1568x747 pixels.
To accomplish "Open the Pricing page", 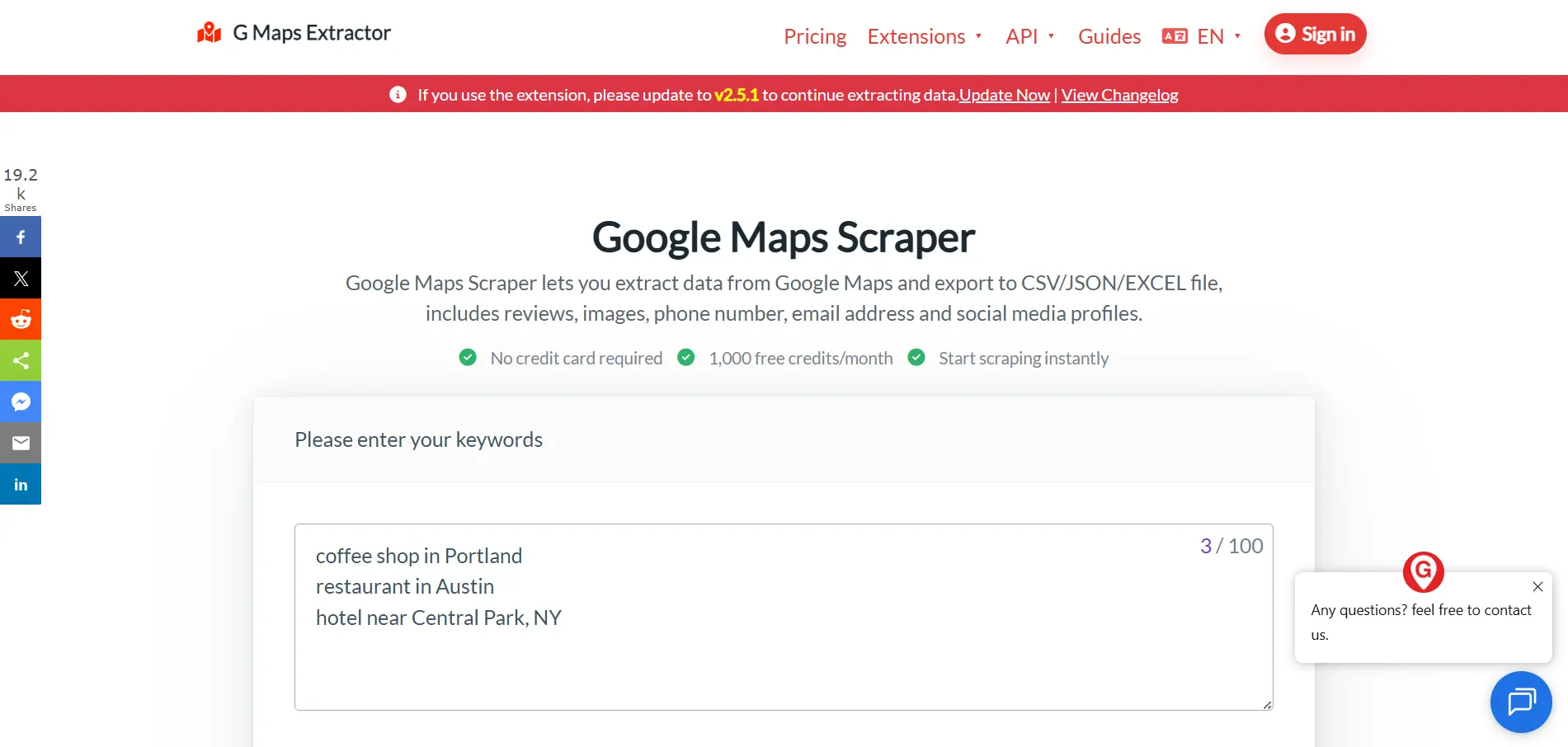I will pos(815,36).
